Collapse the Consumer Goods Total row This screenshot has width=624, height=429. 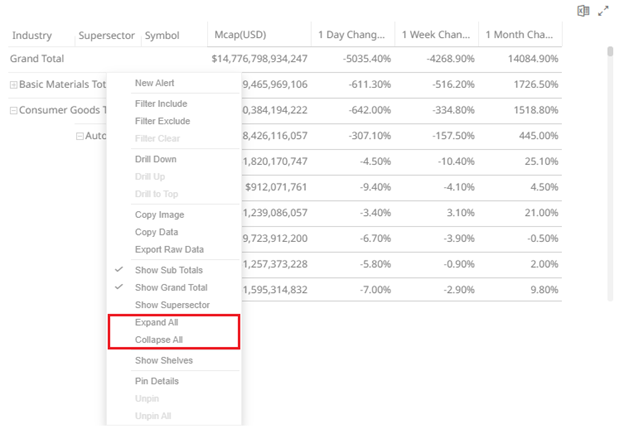click(13, 110)
